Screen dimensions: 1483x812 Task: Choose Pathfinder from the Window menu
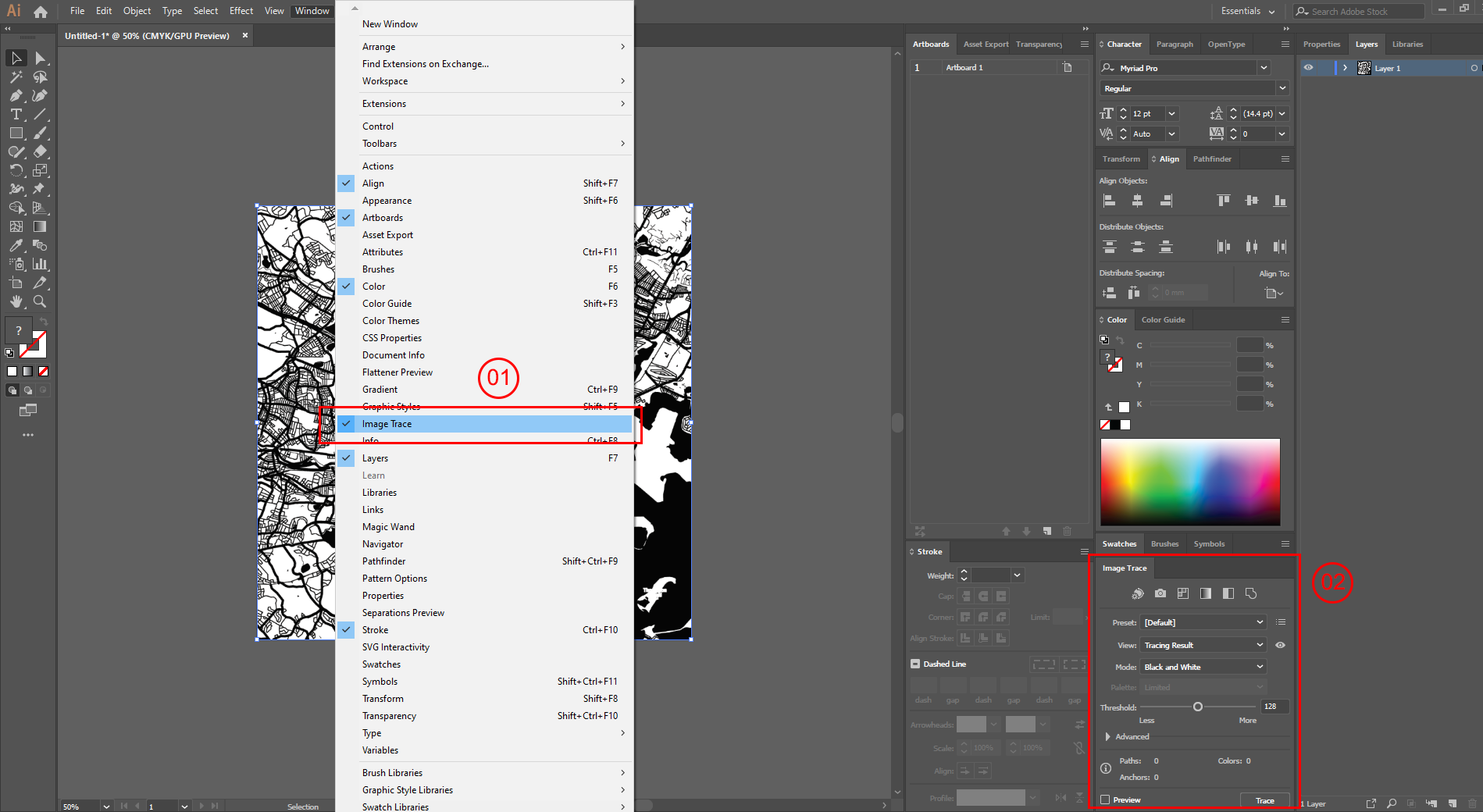(383, 561)
